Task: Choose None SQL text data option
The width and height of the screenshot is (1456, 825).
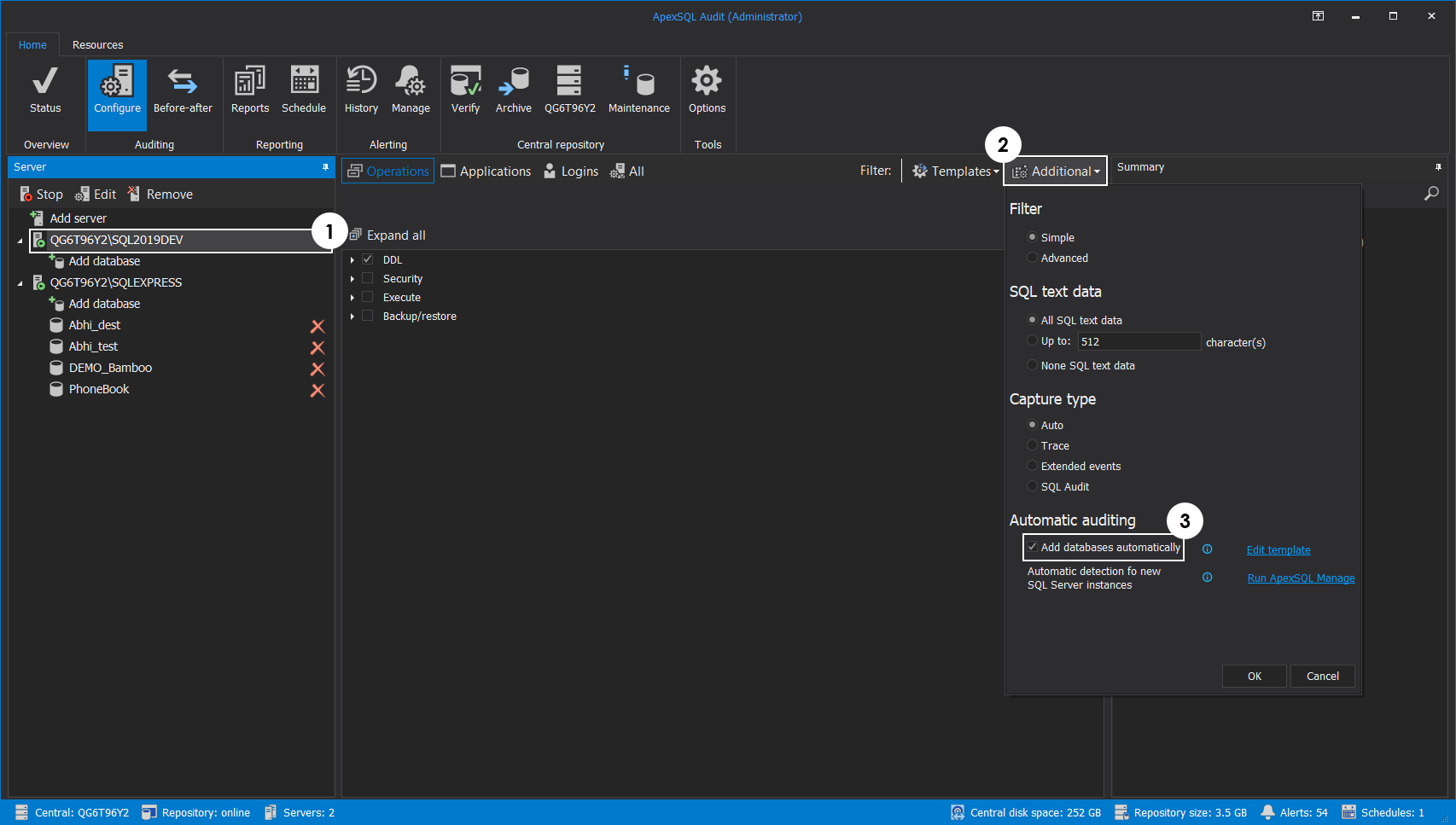Action: (1032, 365)
